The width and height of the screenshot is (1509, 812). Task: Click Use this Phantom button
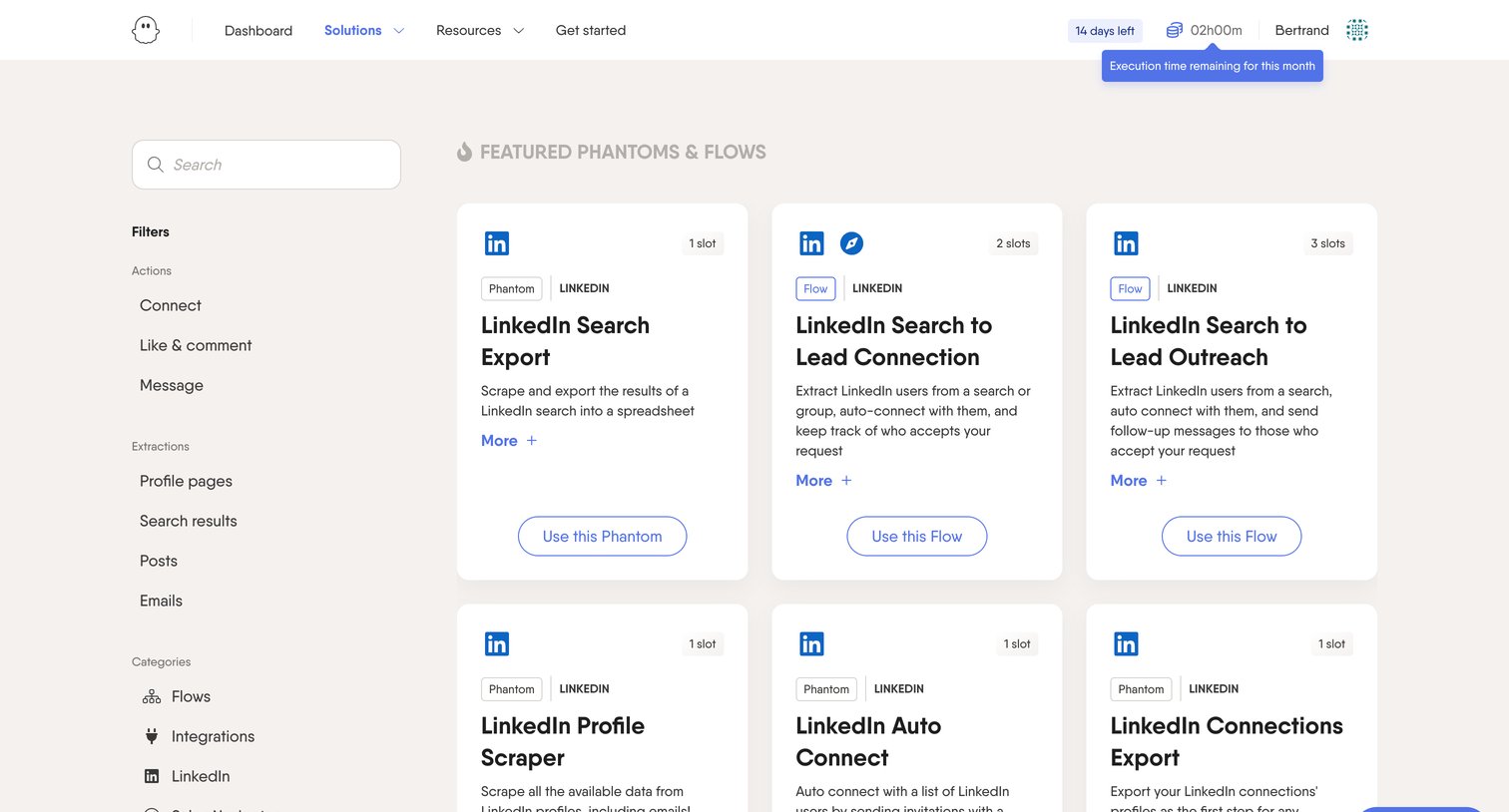[x=603, y=537]
